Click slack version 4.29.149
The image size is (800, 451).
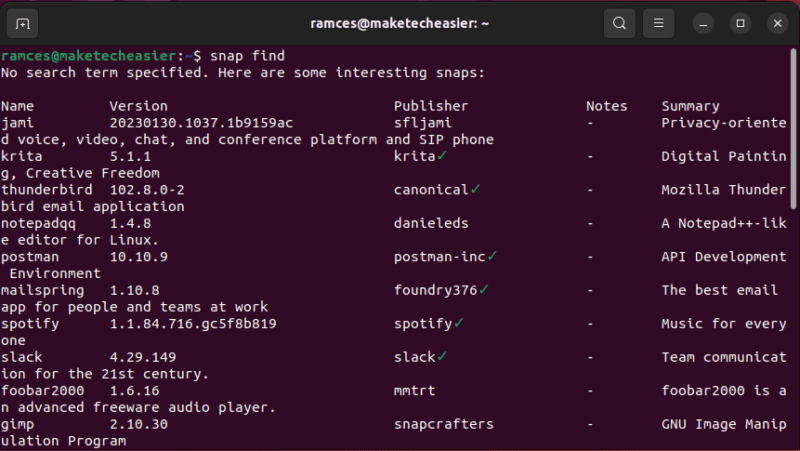point(143,357)
